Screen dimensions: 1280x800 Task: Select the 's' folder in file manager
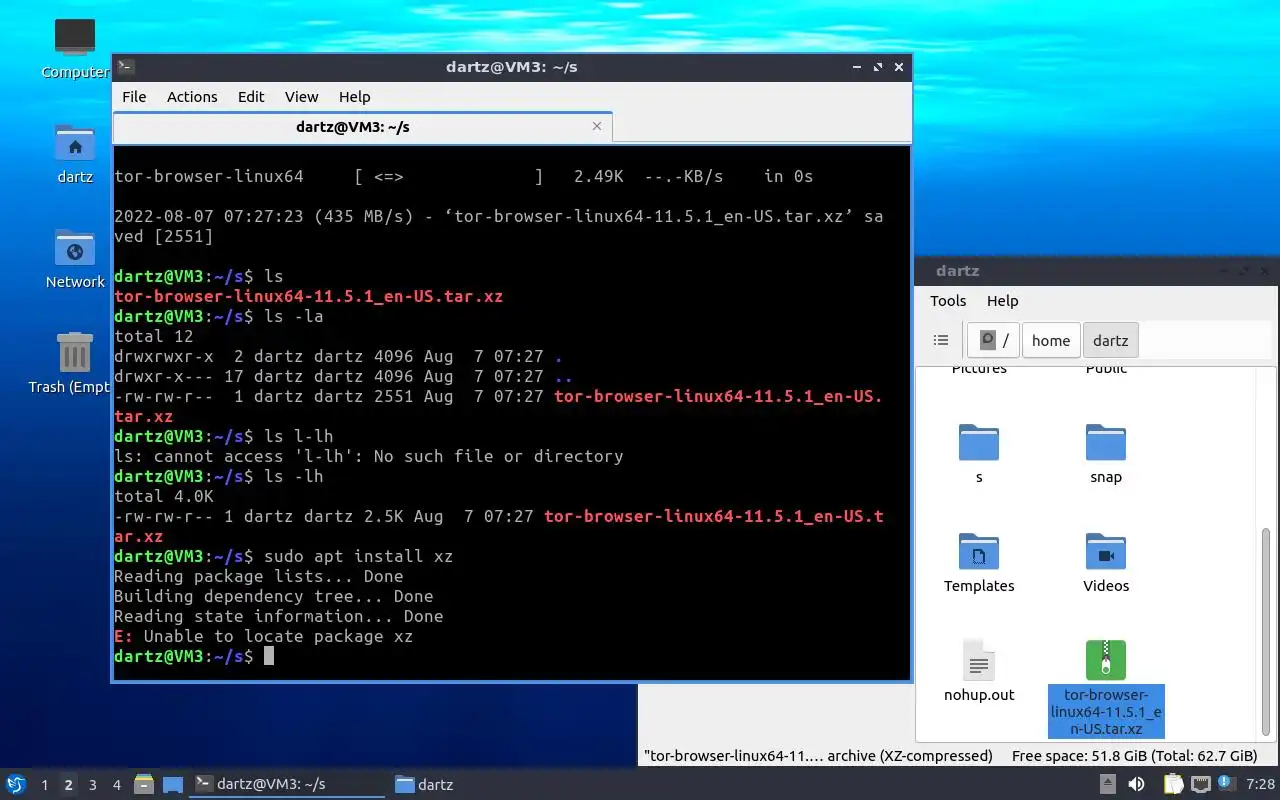[x=979, y=454]
